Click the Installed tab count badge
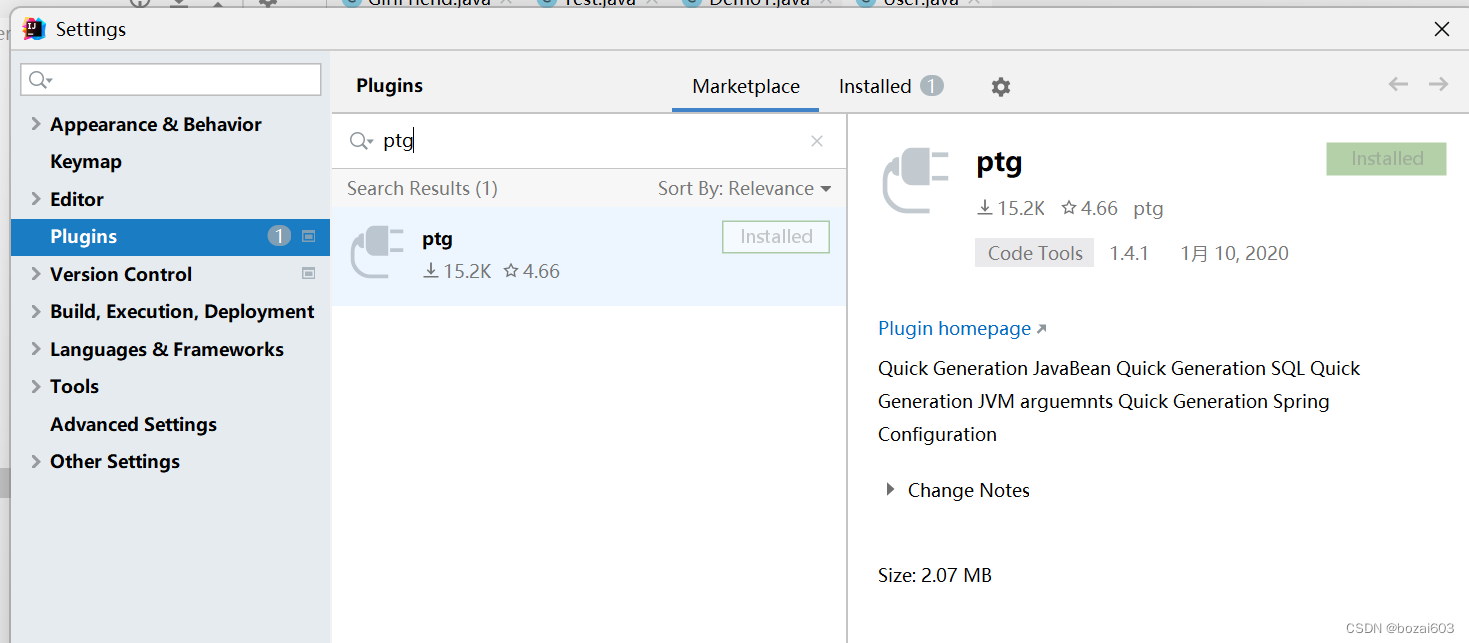The image size is (1469, 643). click(932, 86)
